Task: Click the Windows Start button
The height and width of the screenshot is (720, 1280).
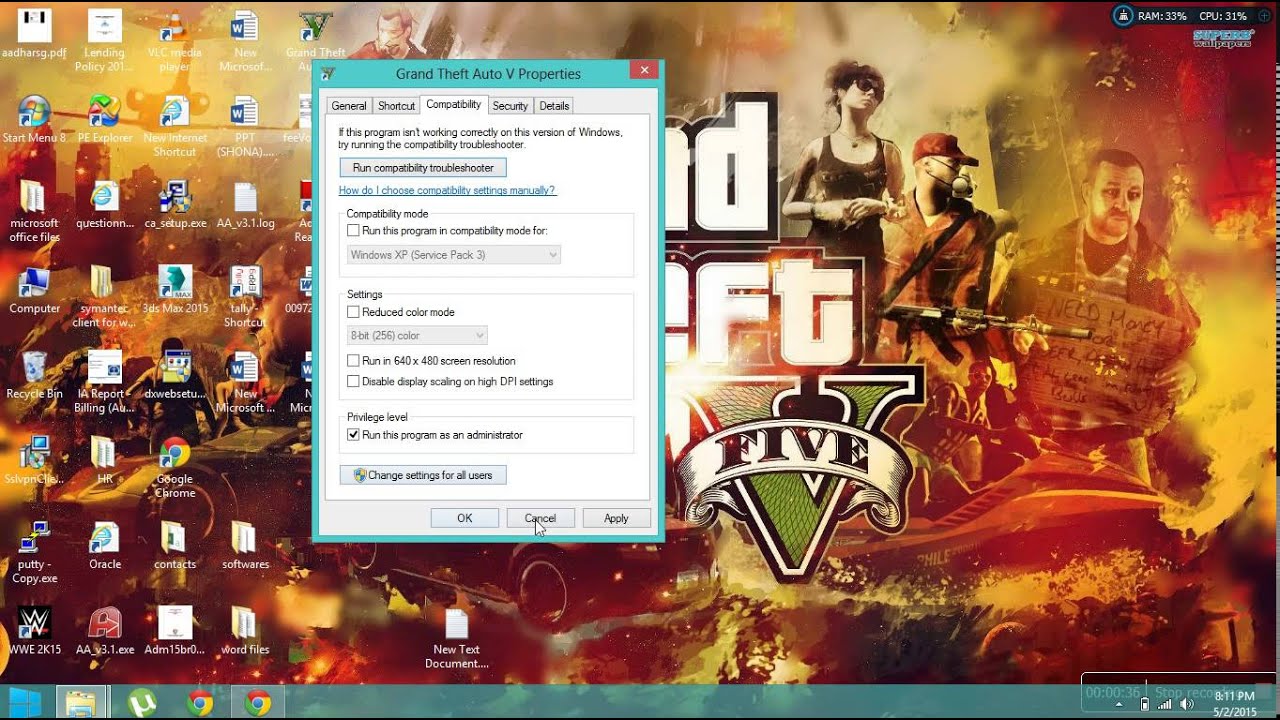Action: (x=25, y=703)
